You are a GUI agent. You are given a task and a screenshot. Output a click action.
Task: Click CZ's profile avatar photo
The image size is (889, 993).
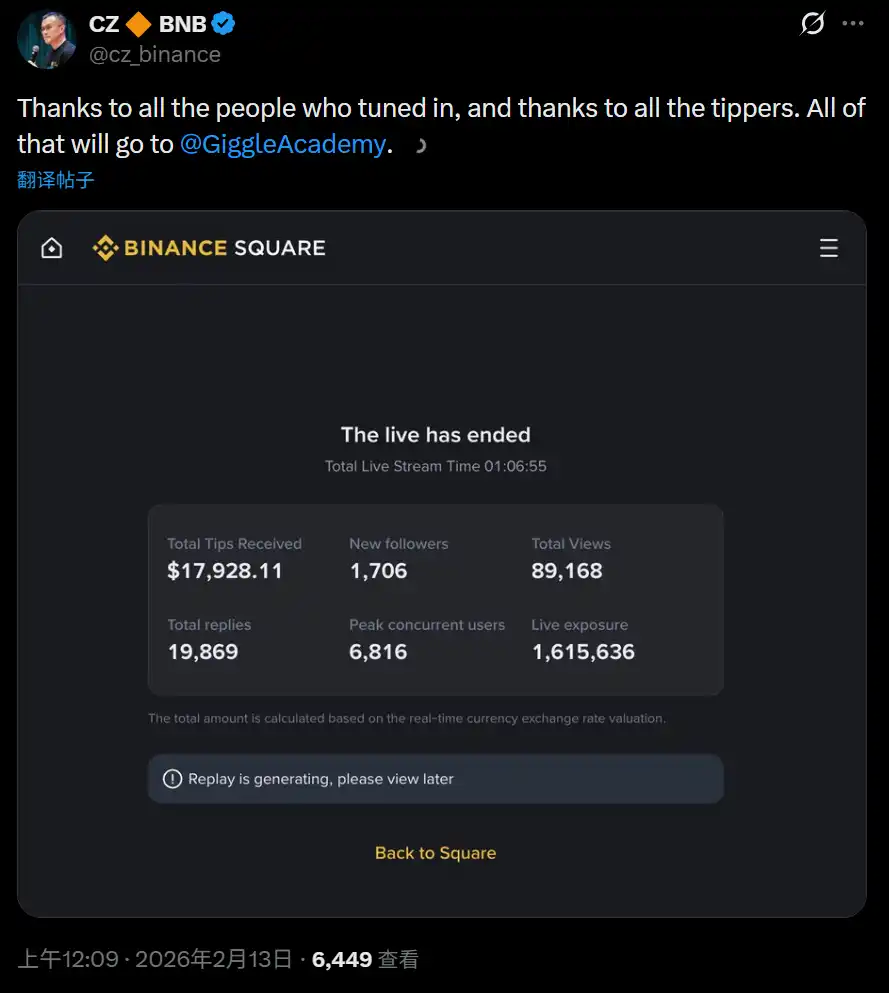[46, 40]
